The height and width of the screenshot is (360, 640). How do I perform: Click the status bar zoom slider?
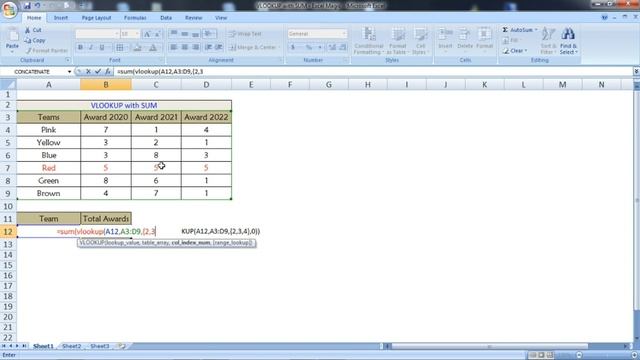tap(606, 355)
